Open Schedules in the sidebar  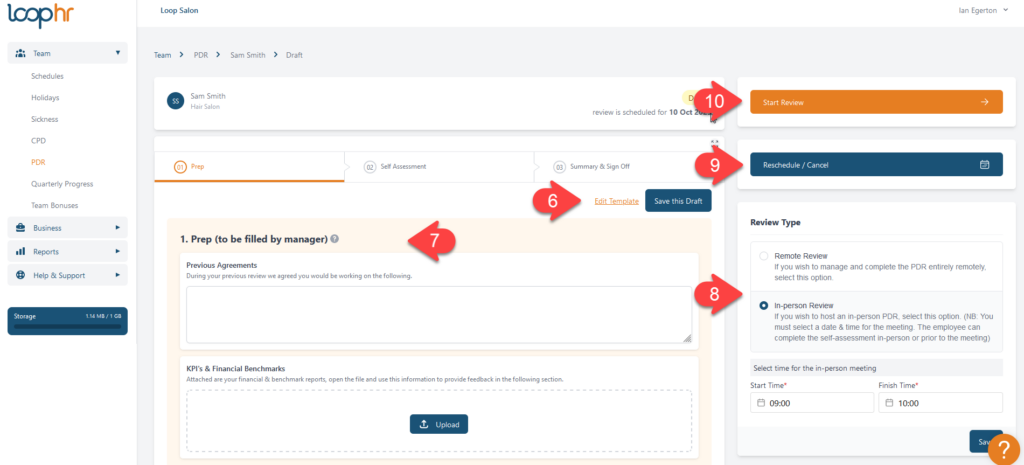(x=47, y=76)
